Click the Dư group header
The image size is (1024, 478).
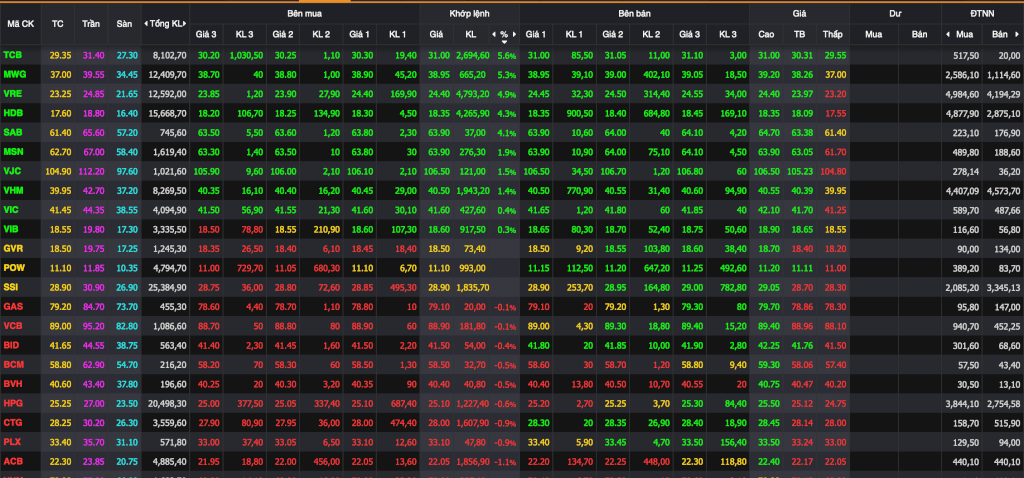895,13
